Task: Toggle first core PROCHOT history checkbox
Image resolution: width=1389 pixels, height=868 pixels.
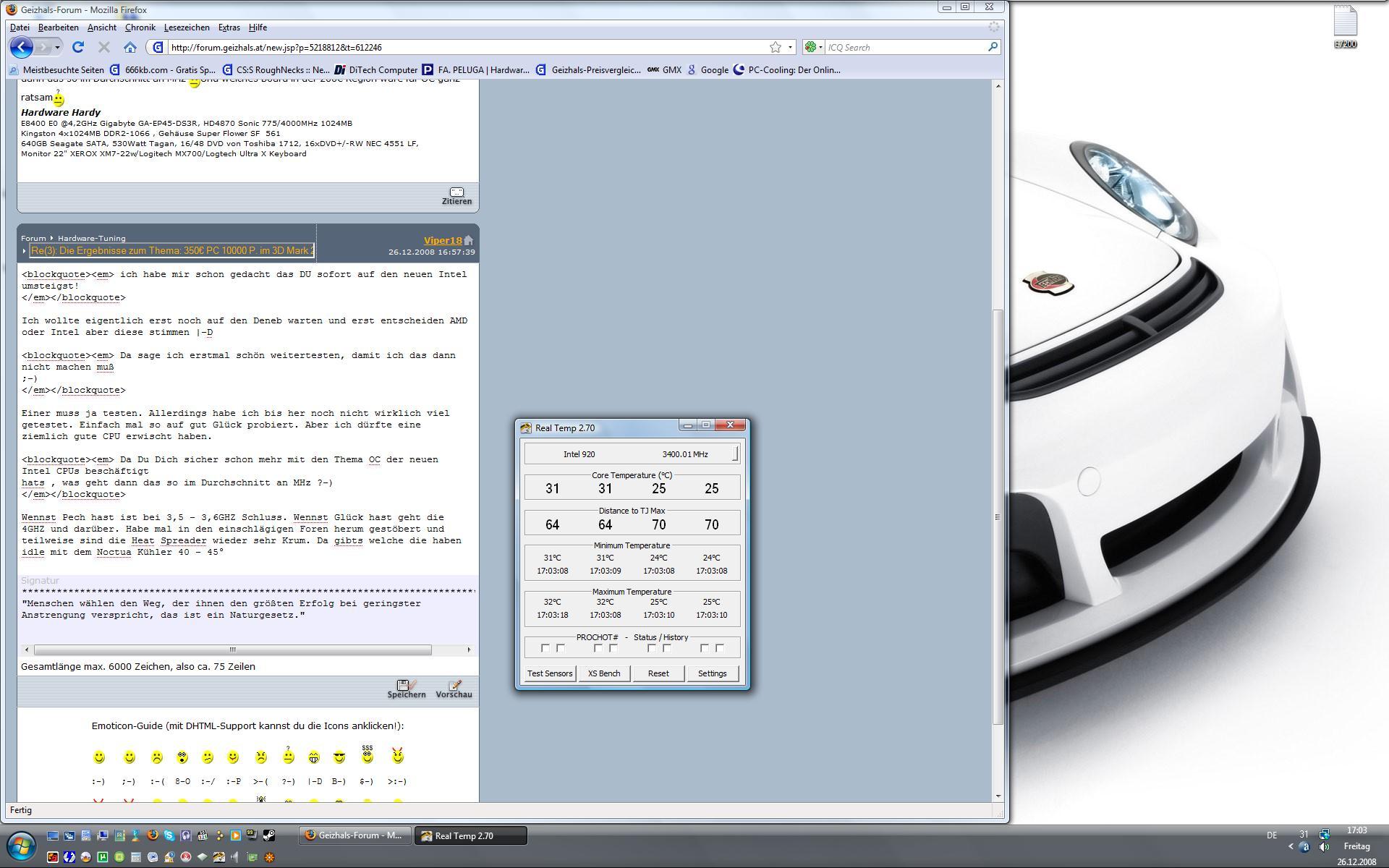Action: click(561, 648)
